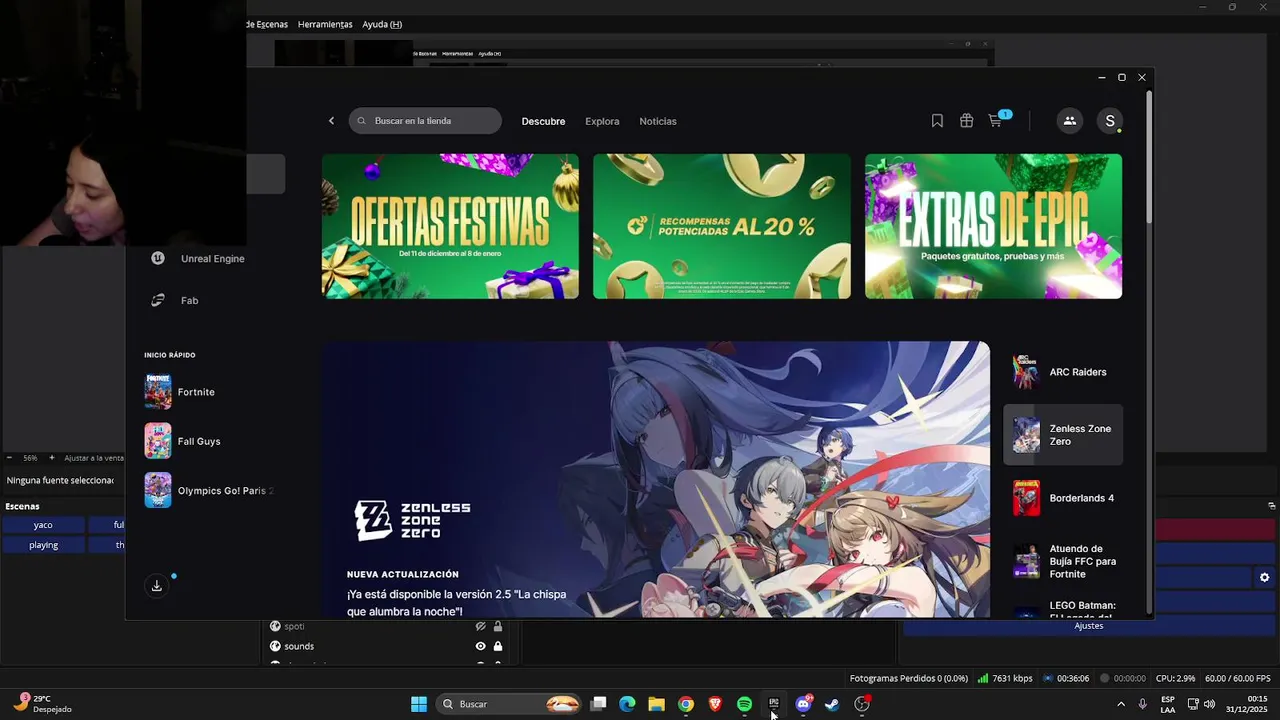Image resolution: width=1280 pixels, height=720 pixels.
Task: Open the Herramientas menu in OBS
Action: click(325, 24)
